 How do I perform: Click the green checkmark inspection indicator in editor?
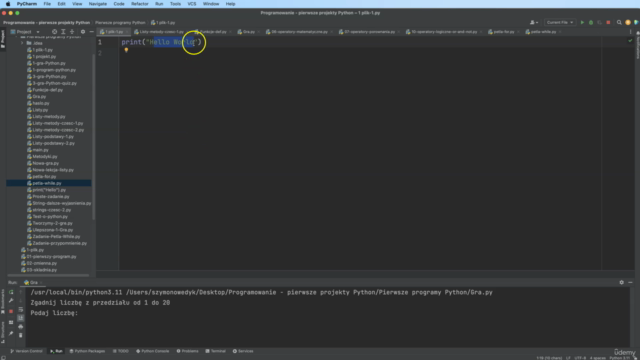click(x=630, y=40)
